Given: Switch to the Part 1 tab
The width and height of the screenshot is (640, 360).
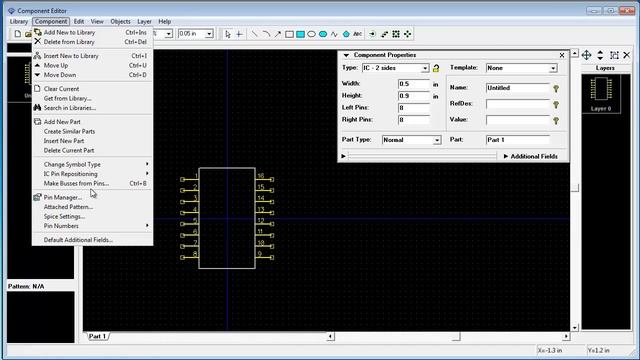Looking at the screenshot, I should (98, 336).
